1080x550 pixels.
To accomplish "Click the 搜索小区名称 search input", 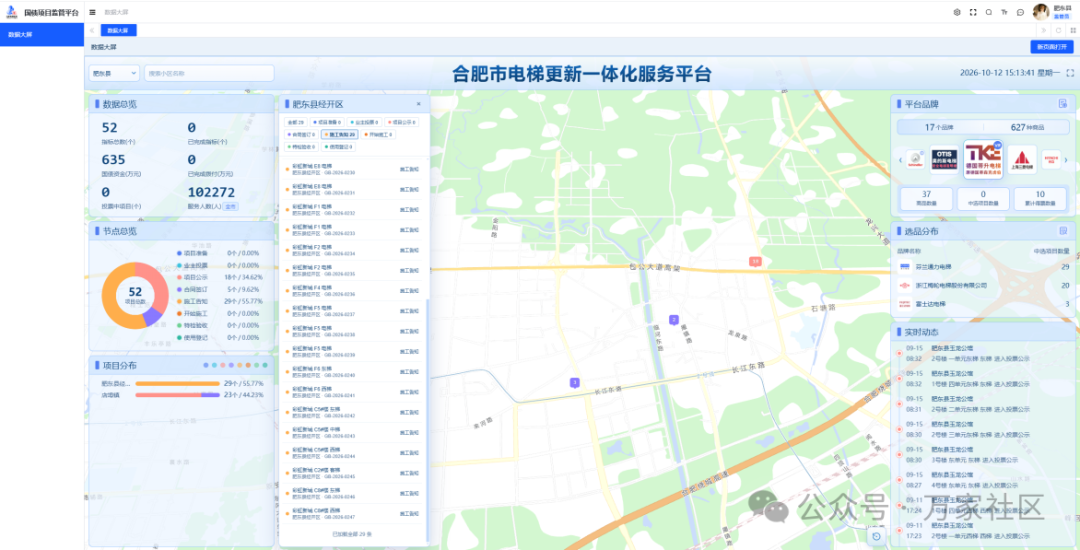I will (x=209, y=73).
